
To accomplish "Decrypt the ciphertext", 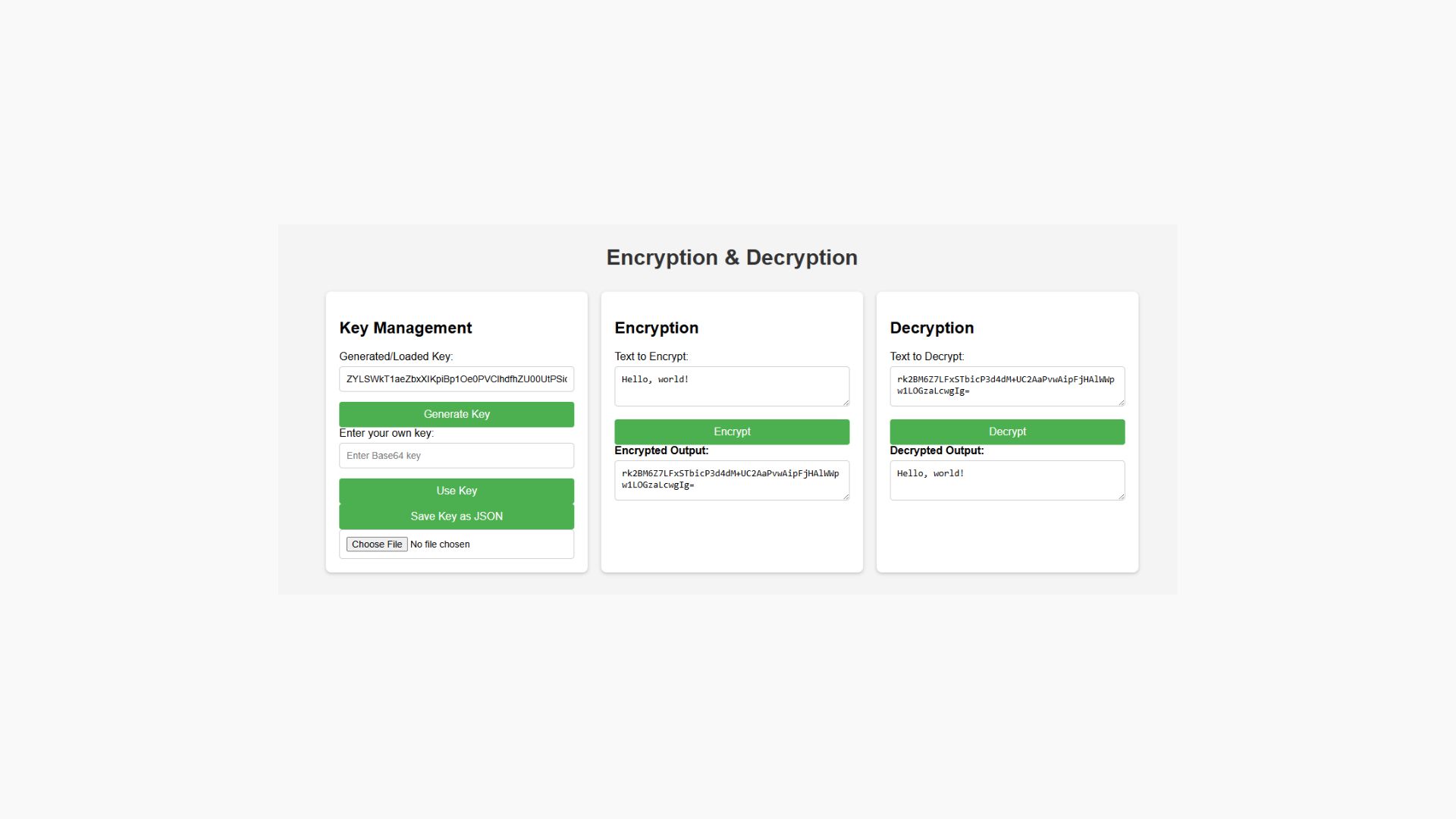I will coord(1007,431).
